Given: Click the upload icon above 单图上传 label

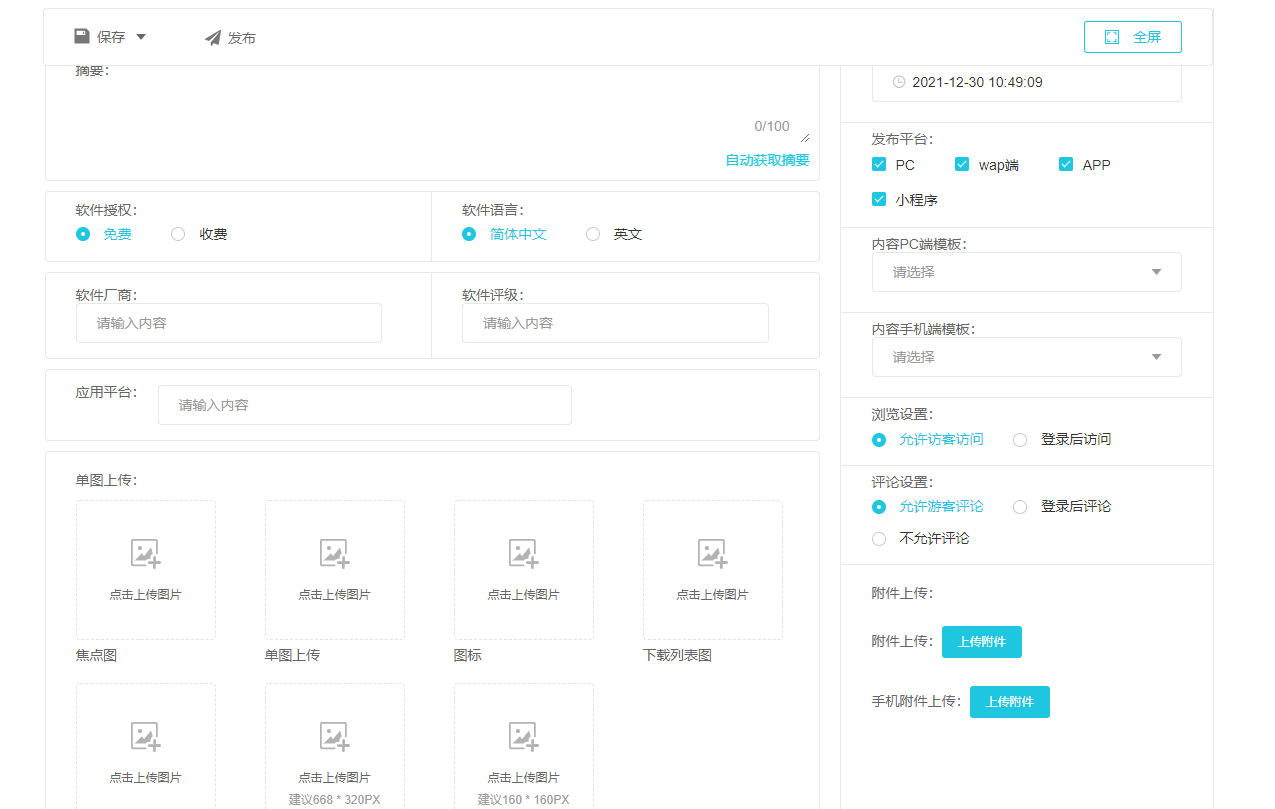Looking at the screenshot, I should coord(335,554).
